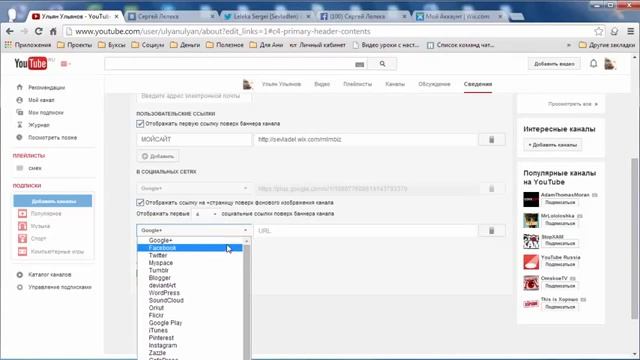The width and height of the screenshot is (640, 360).
Task: Open the guide menu icon beside YouTube logo
Action: pos(64,64)
